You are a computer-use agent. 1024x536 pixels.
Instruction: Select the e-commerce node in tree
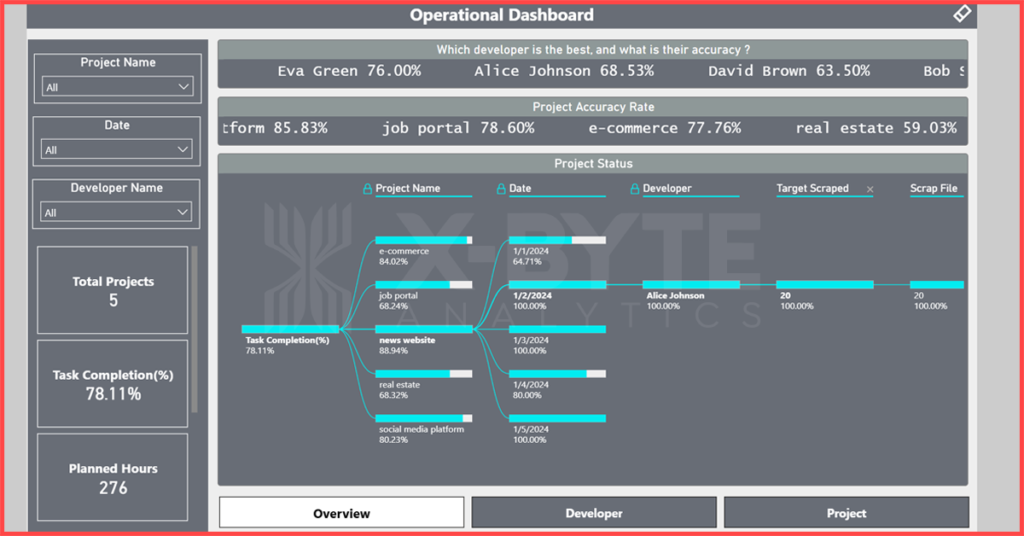(x=423, y=240)
